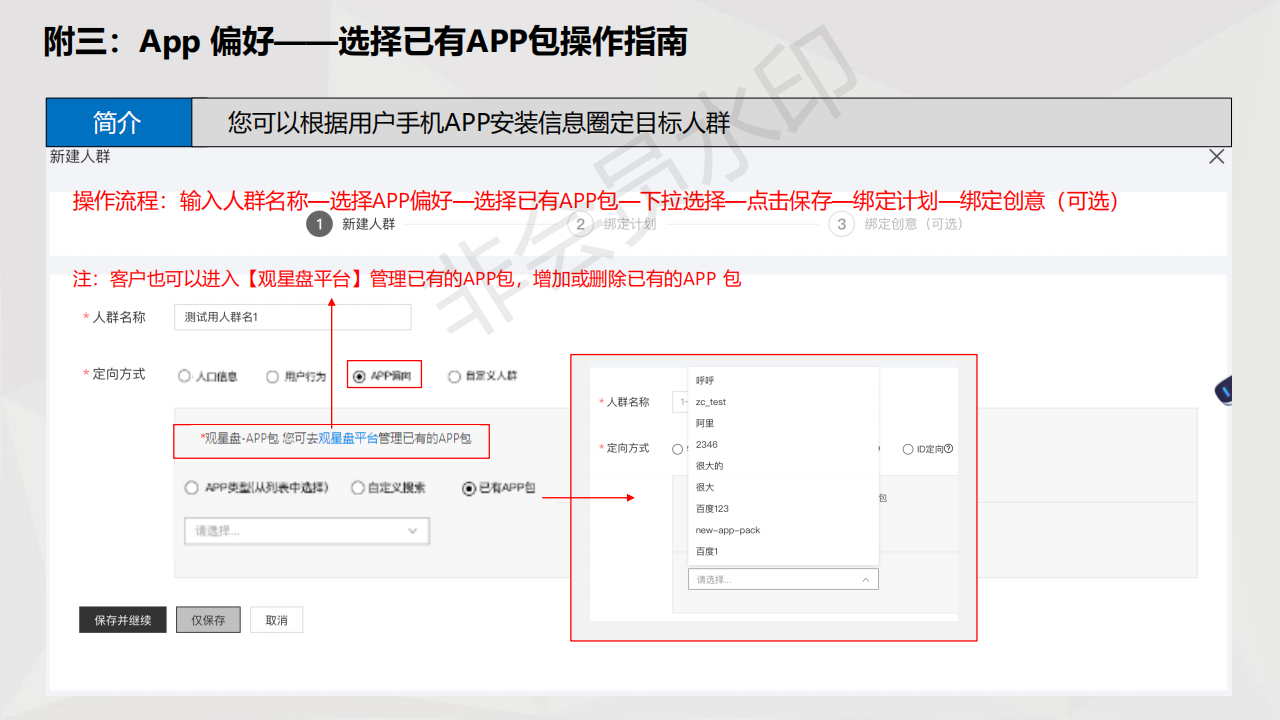Select the 人口信息 radio option
The width and height of the screenshot is (1280, 720).
(184, 377)
